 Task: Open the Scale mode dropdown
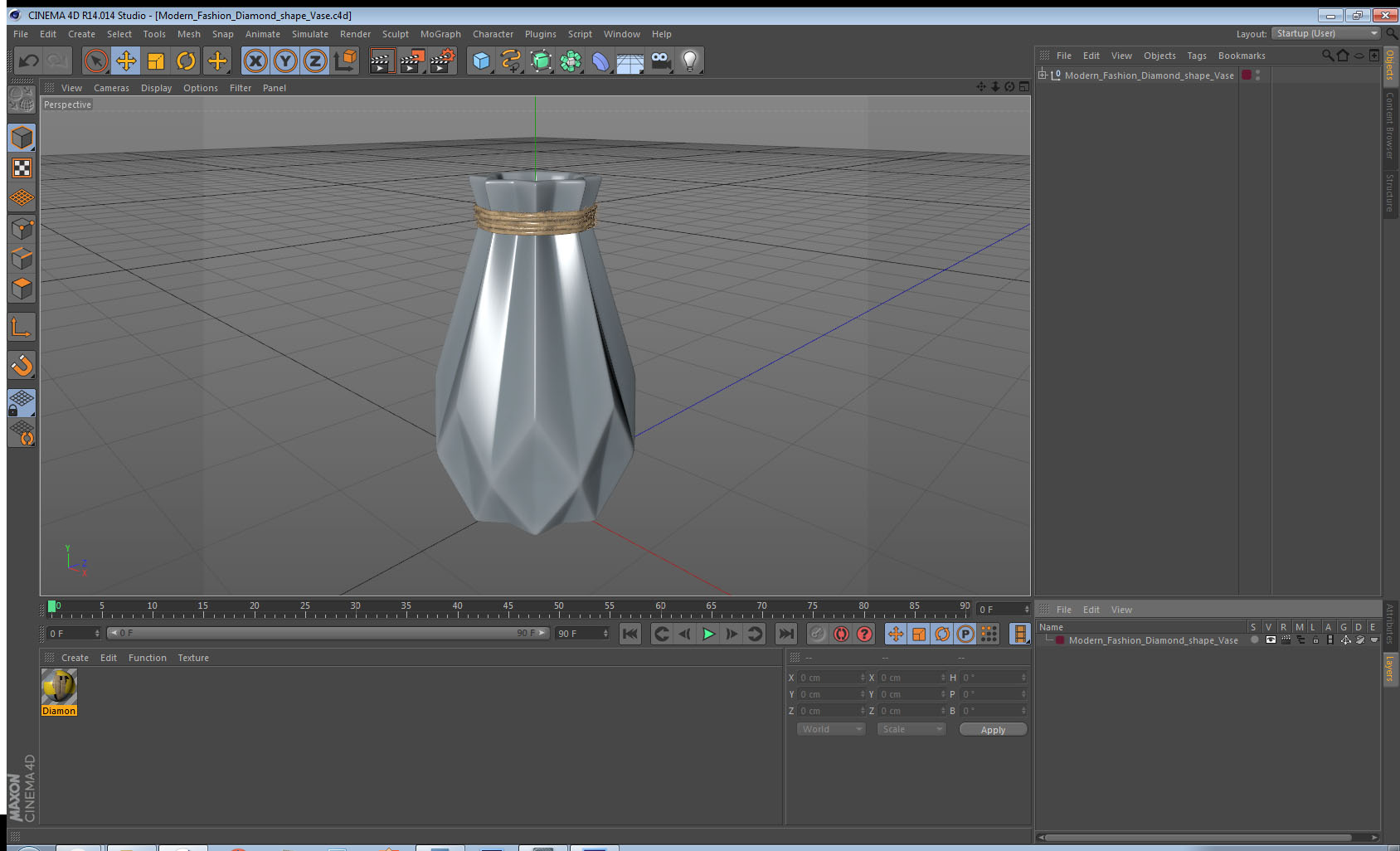pos(911,729)
